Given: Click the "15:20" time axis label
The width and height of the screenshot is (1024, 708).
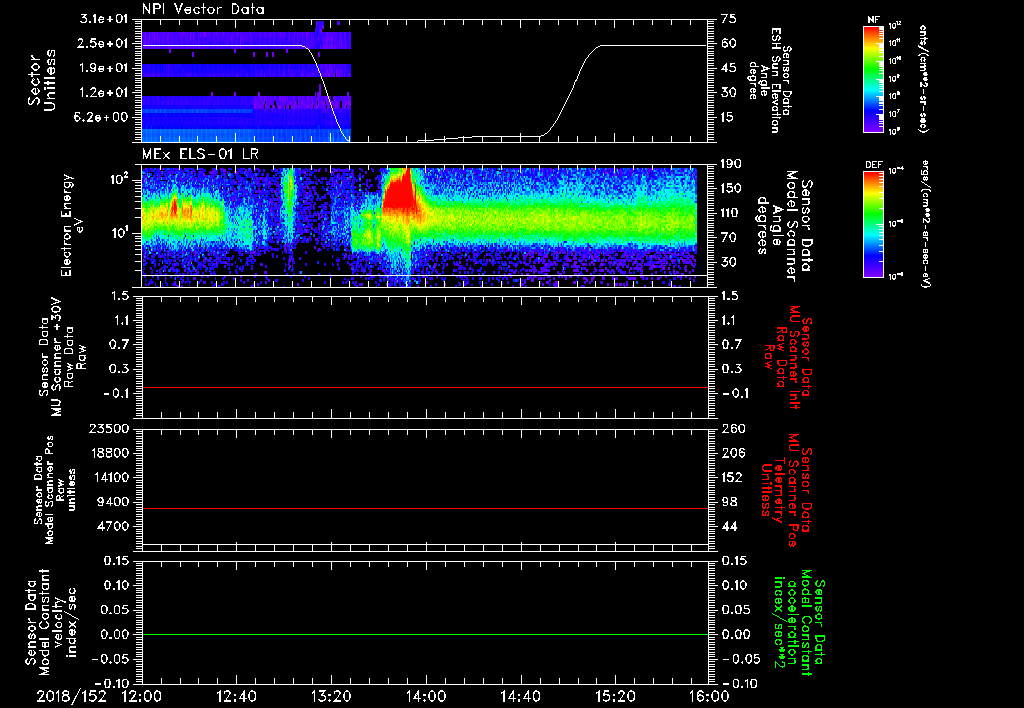Looking at the screenshot, I should click(615, 697).
